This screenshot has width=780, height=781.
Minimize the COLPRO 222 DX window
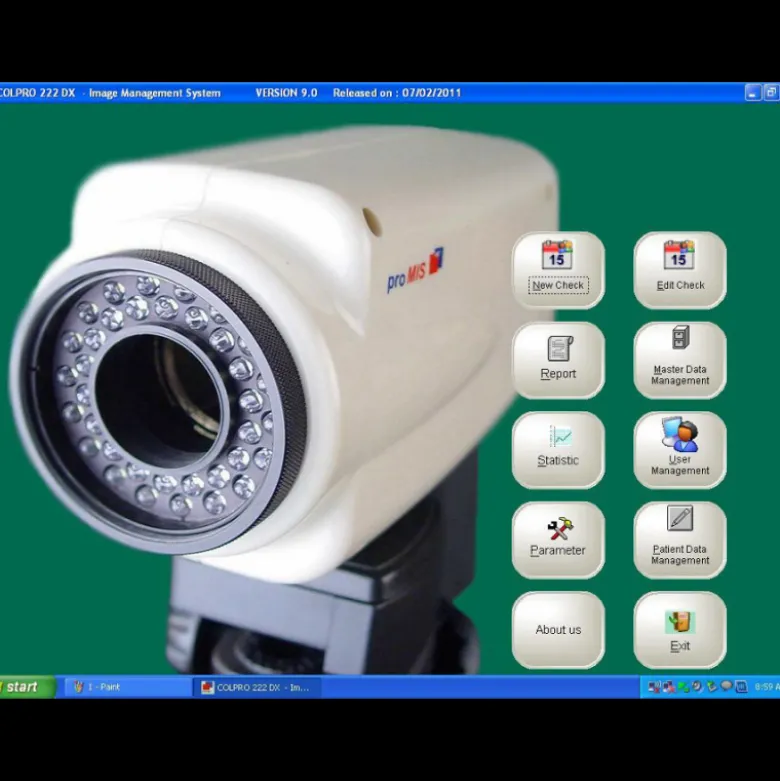[752, 93]
